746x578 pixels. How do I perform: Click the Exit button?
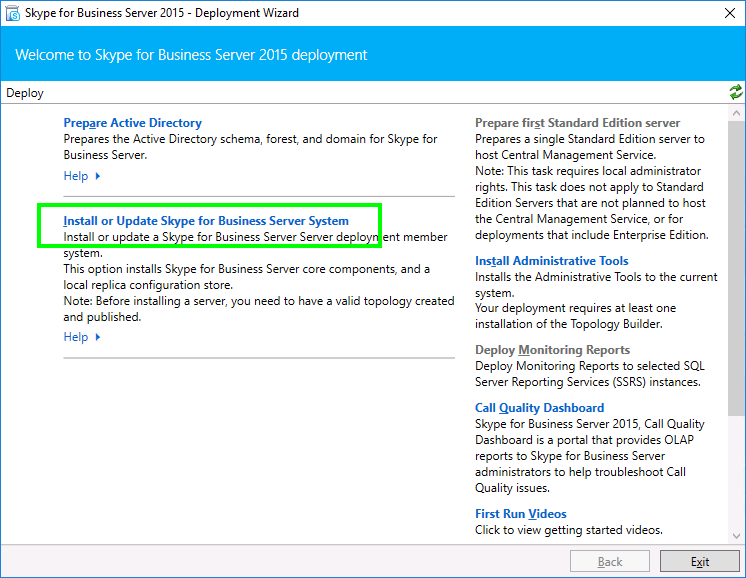click(699, 562)
